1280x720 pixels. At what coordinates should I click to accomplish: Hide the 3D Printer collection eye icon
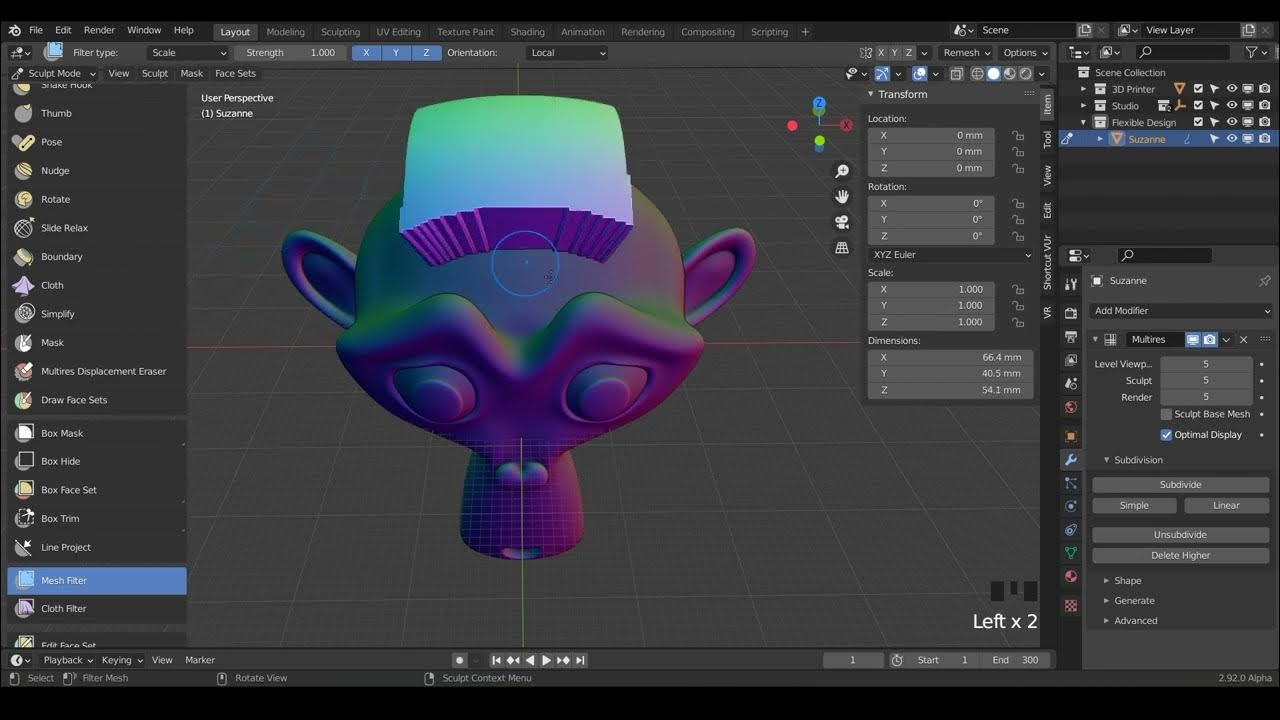point(1232,89)
